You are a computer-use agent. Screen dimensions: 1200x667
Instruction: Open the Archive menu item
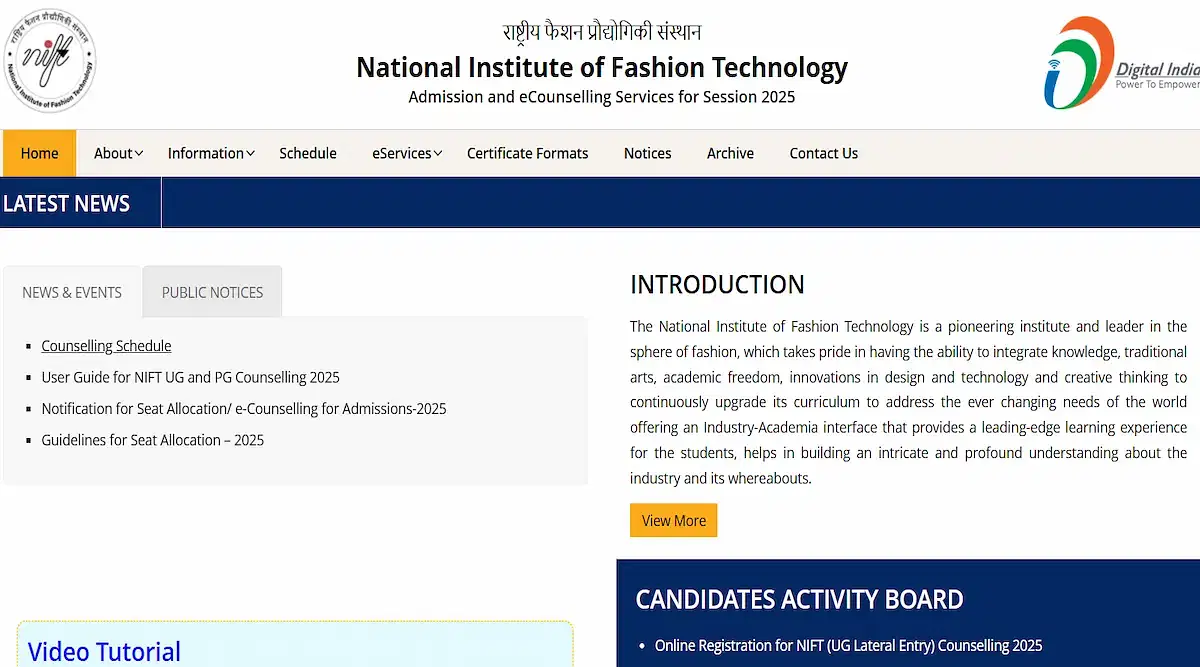tap(730, 153)
